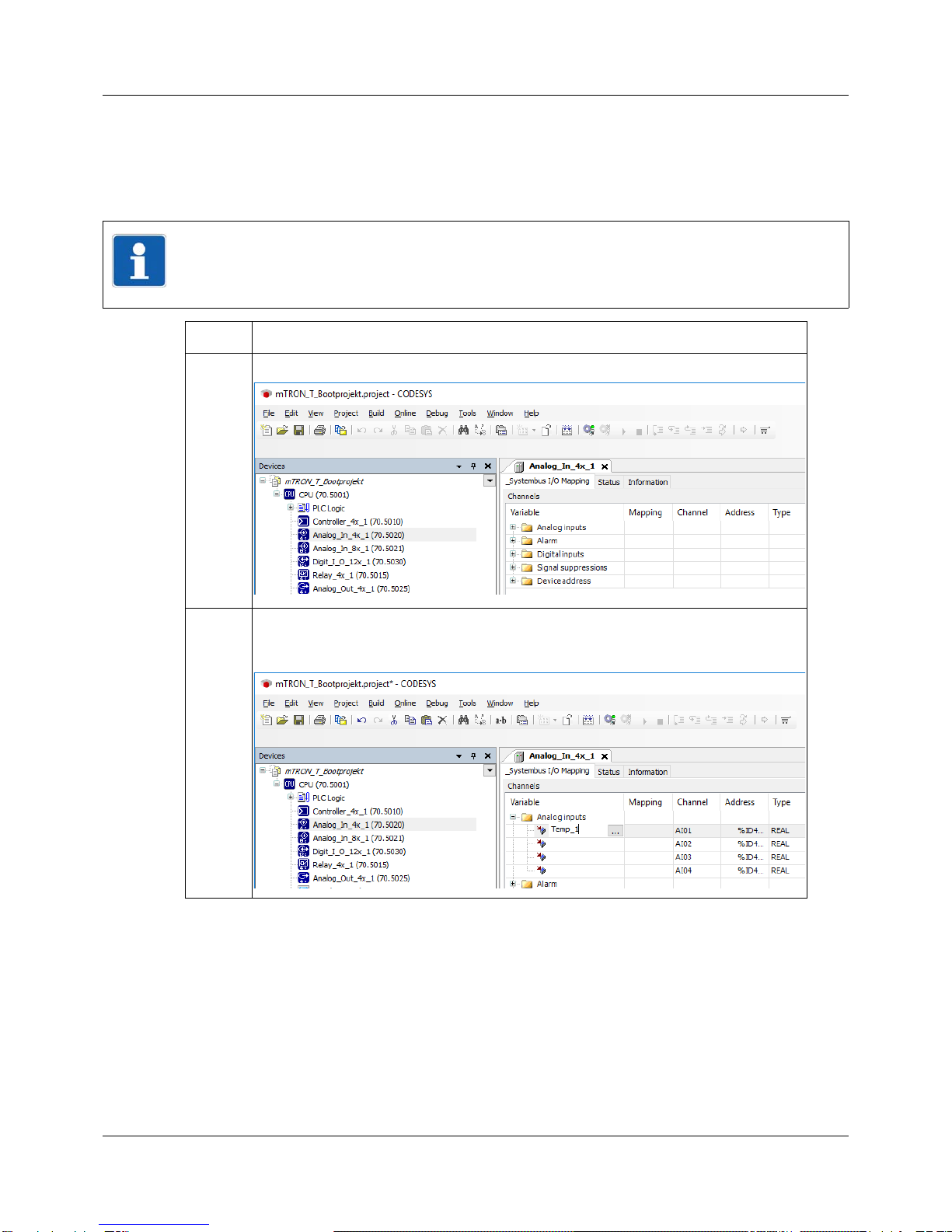Open device tree combo dropdown in upper window

[490, 481]
